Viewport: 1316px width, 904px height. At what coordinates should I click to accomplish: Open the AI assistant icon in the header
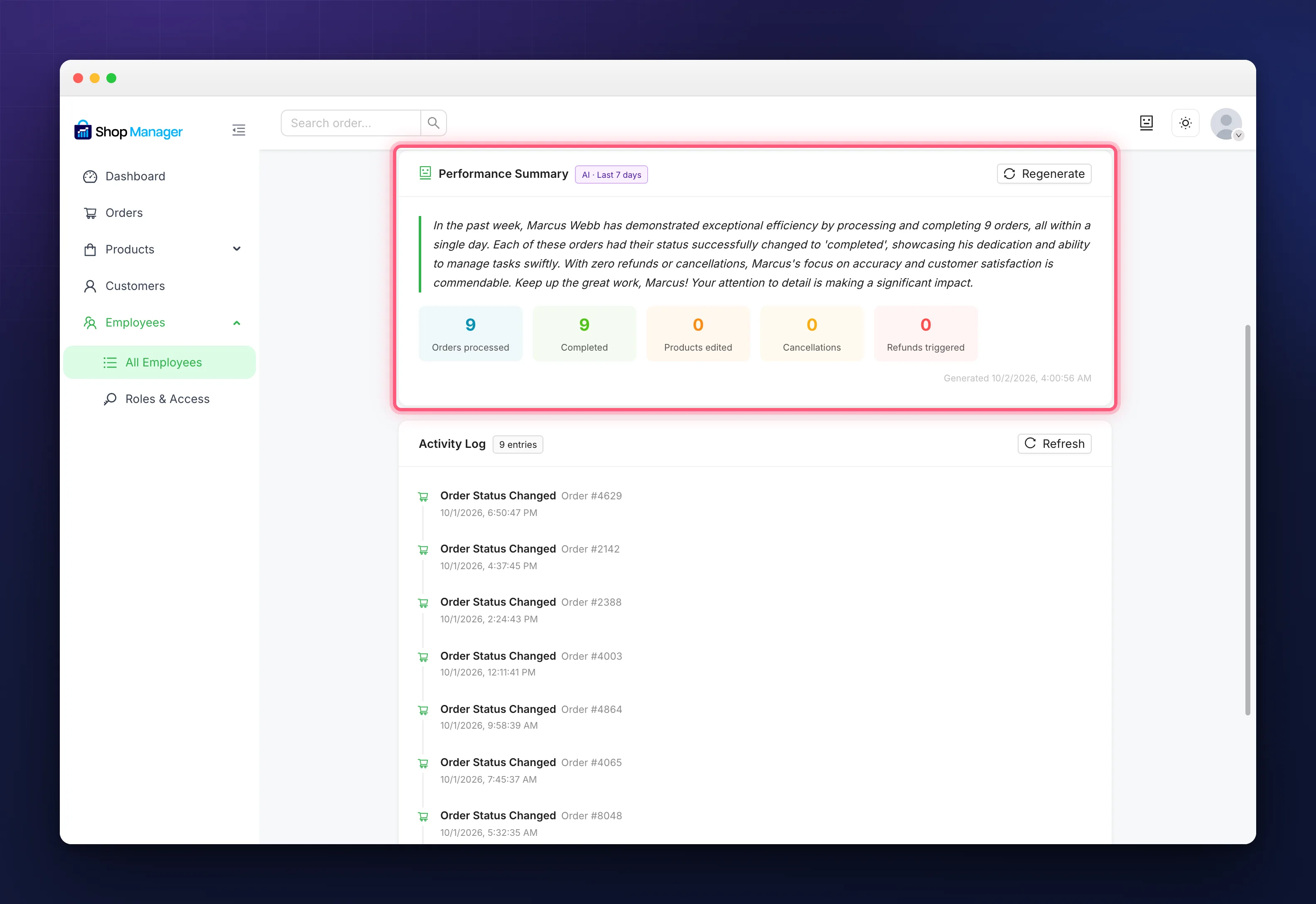point(1146,123)
